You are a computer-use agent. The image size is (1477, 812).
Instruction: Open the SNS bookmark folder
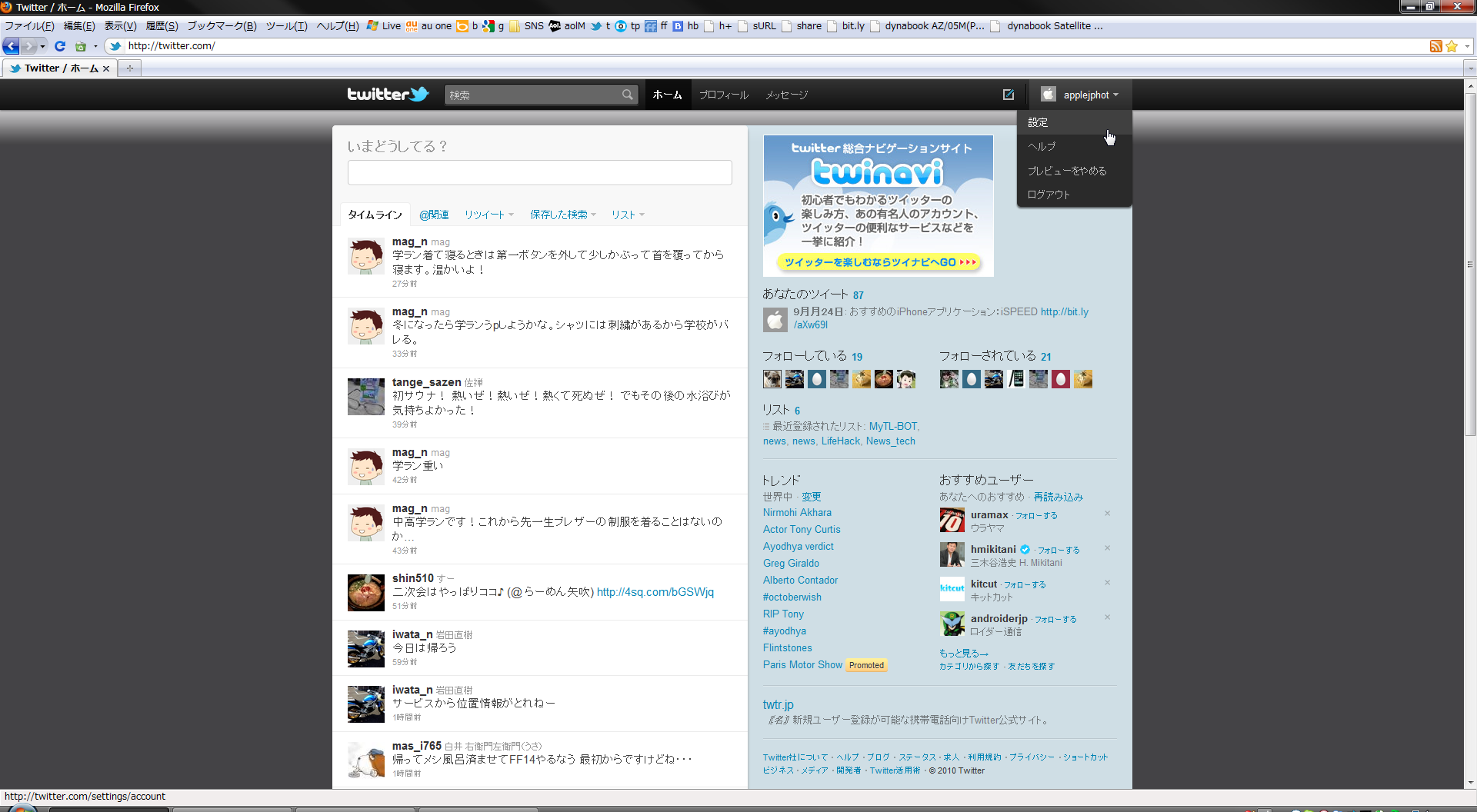pos(526,26)
